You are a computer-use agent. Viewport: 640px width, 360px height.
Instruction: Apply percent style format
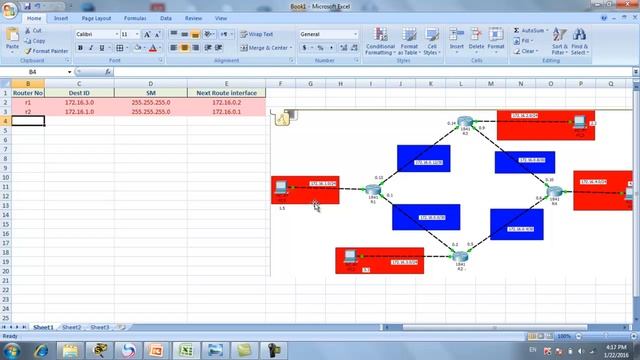pyautogui.click(x=321, y=48)
